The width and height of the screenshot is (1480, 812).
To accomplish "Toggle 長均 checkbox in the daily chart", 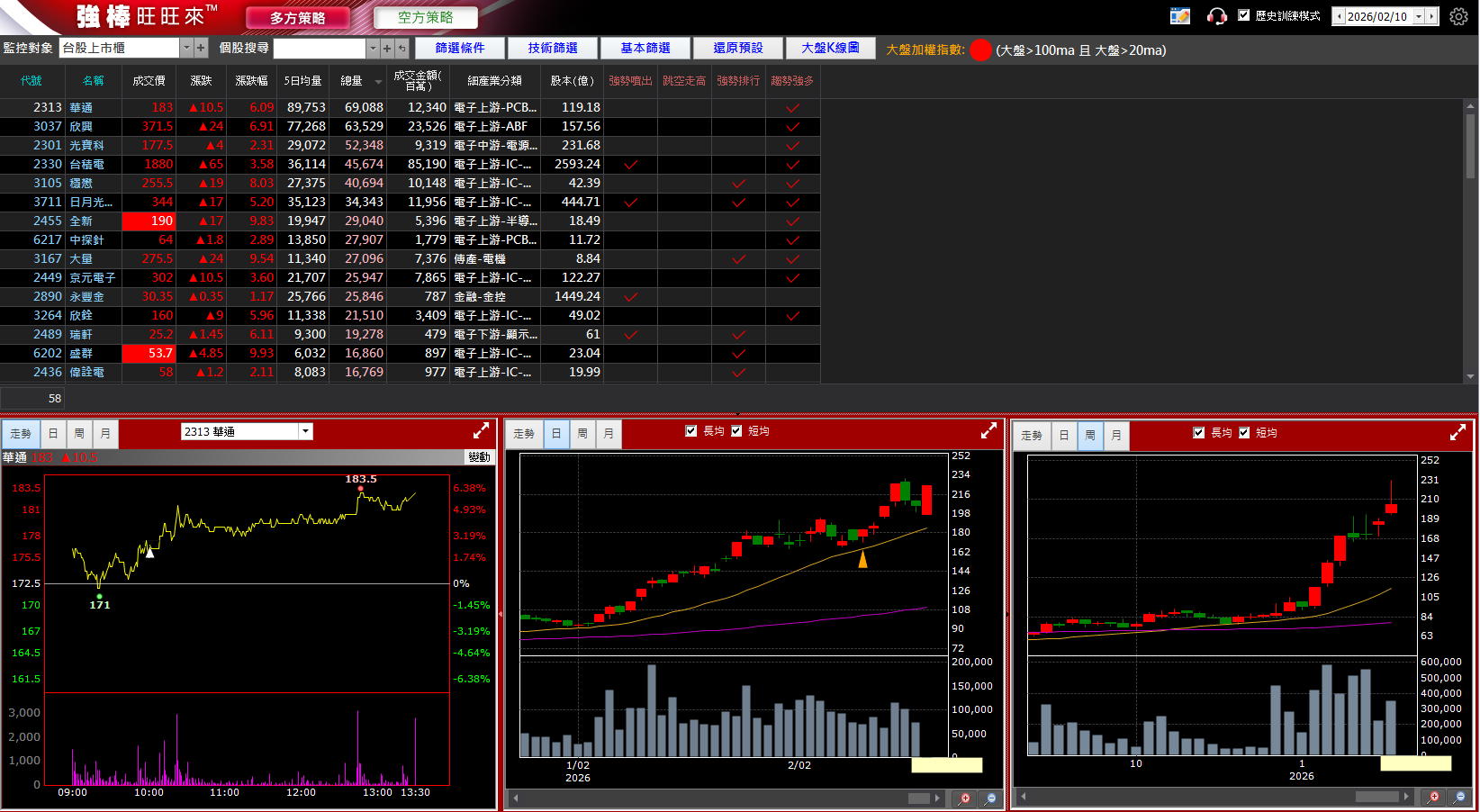I will [x=691, y=431].
